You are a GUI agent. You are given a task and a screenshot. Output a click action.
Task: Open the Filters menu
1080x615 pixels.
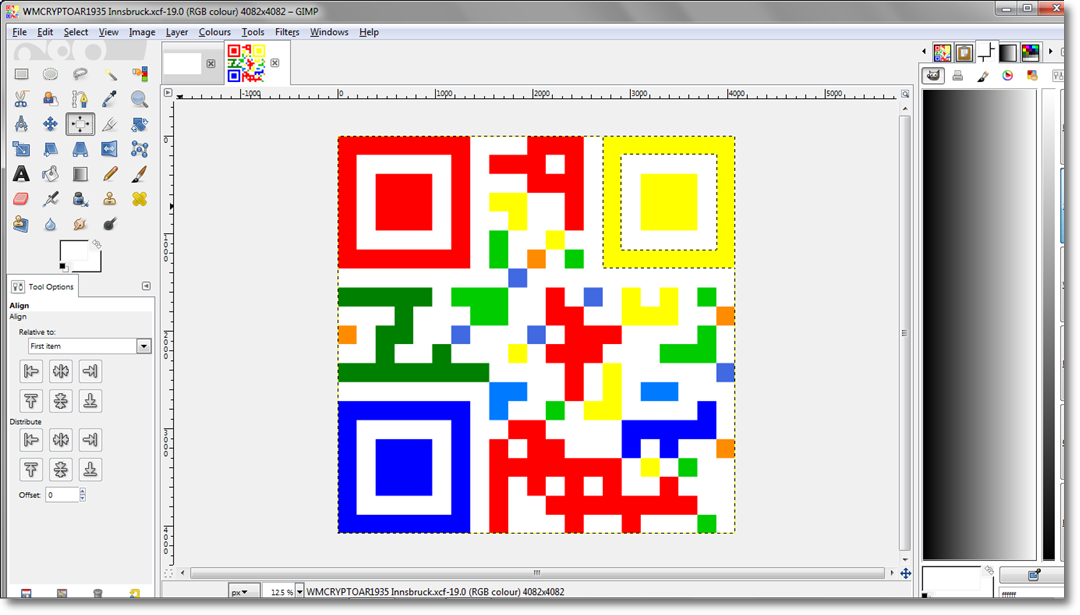[x=287, y=32]
